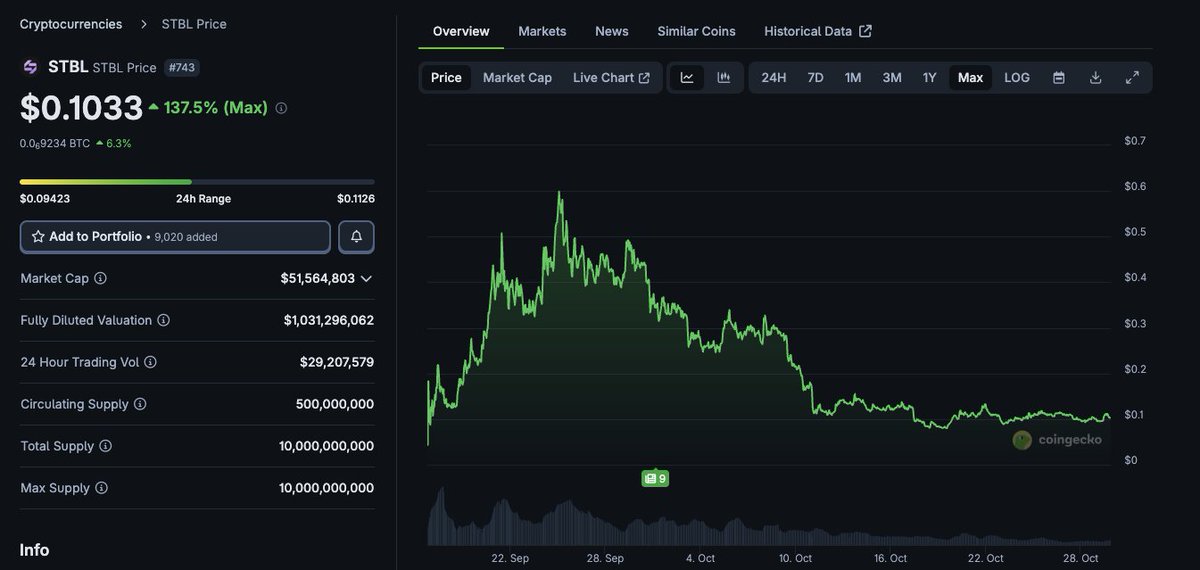Select the Price chart mode
Image resolution: width=1200 pixels, height=570 pixels.
coord(446,78)
